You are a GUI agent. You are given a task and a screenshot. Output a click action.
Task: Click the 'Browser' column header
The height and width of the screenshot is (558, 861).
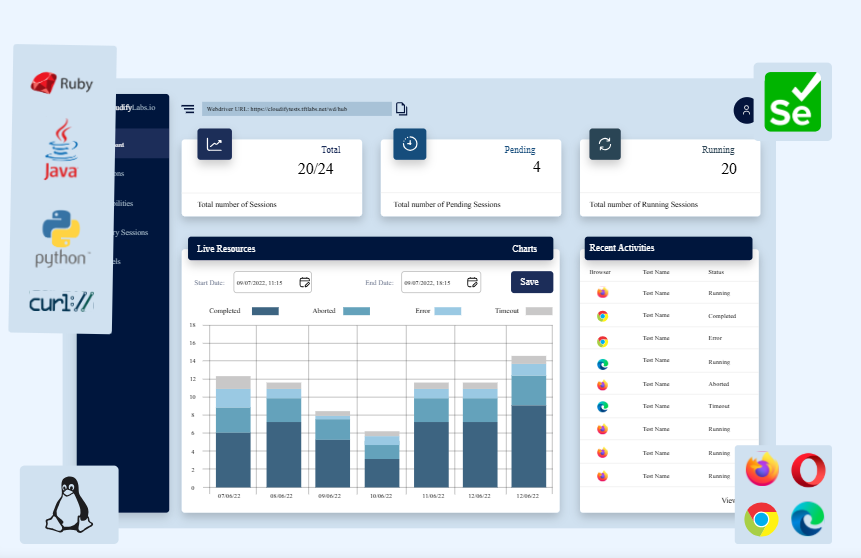[x=600, y=272]
